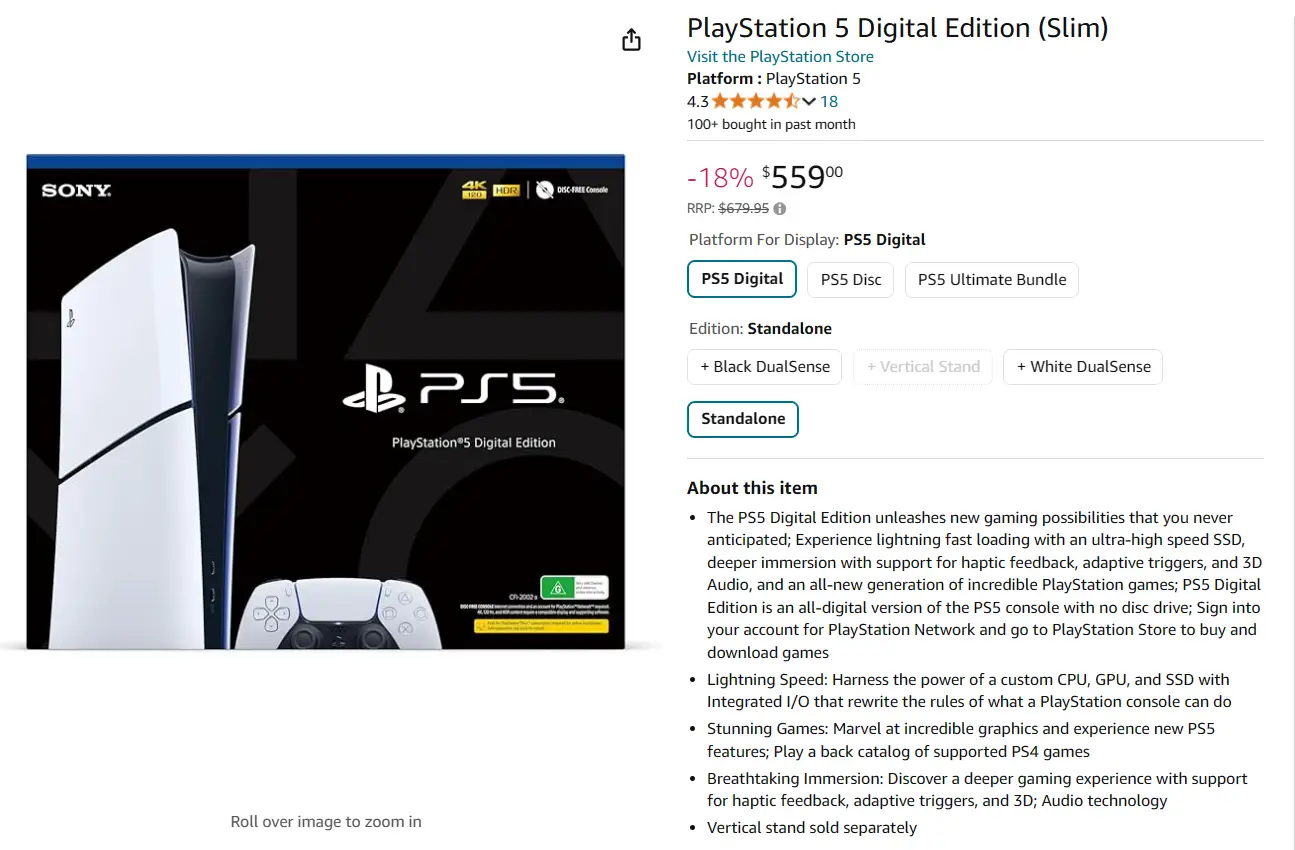Click the RRP info icon
This screenshot has height=850, width=1295.
(780, 209)
